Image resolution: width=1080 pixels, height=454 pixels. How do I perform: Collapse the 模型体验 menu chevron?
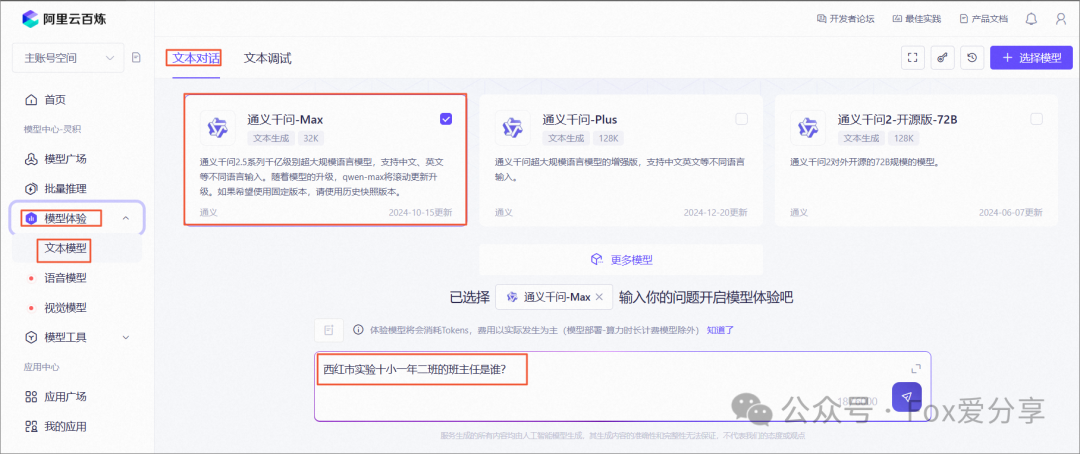point(125,218)
